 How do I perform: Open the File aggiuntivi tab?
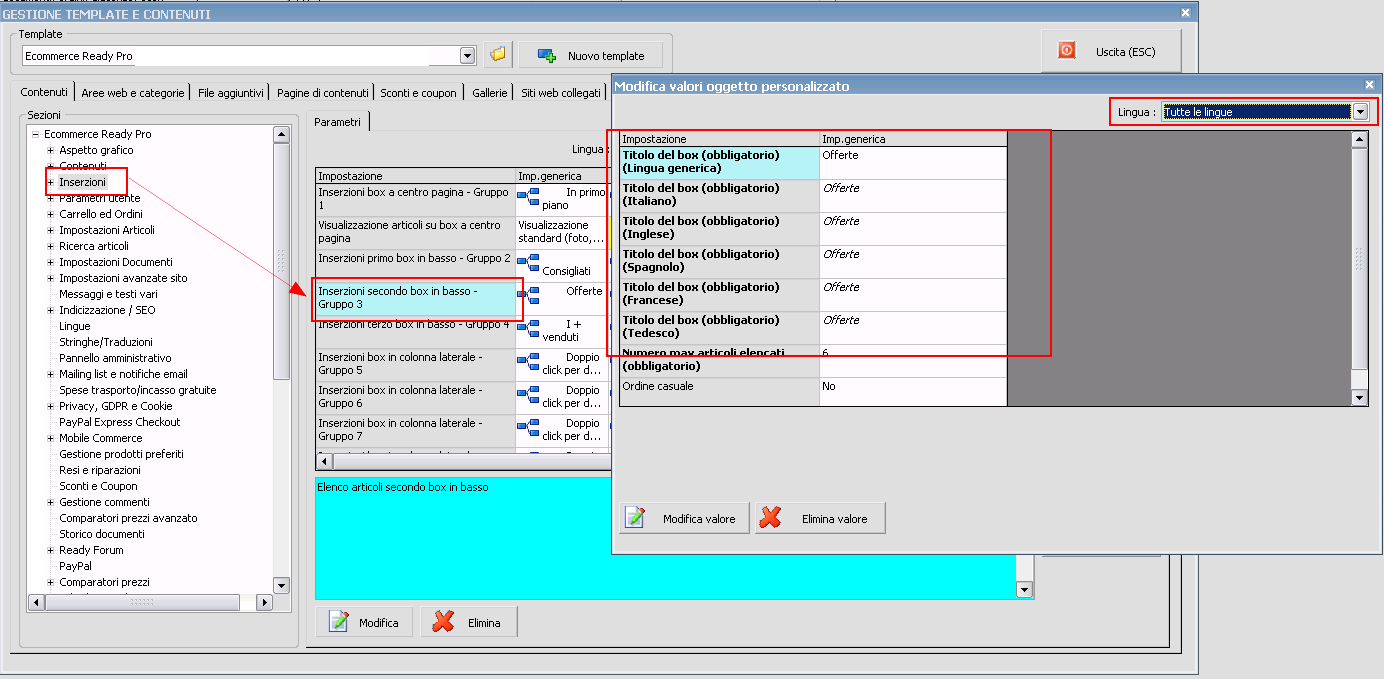[x=231, y=92]
